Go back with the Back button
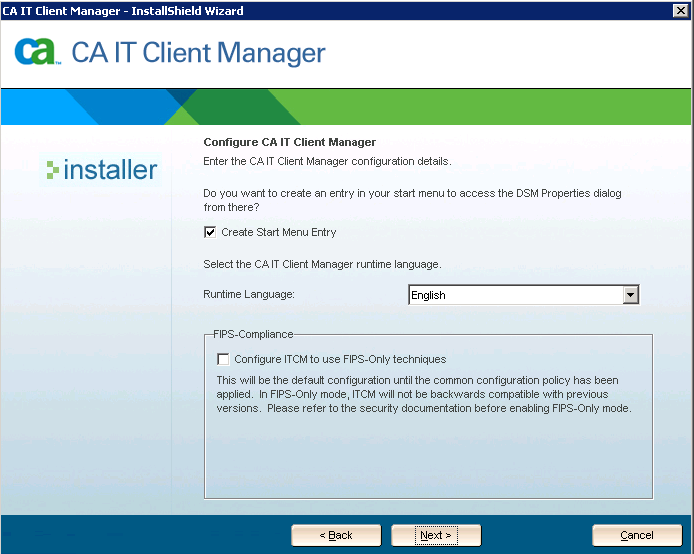 (x=336, y=535)
